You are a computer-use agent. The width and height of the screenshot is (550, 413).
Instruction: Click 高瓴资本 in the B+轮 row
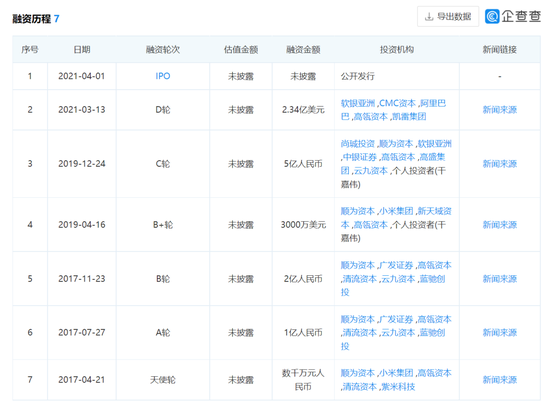(x=370, y=225)
